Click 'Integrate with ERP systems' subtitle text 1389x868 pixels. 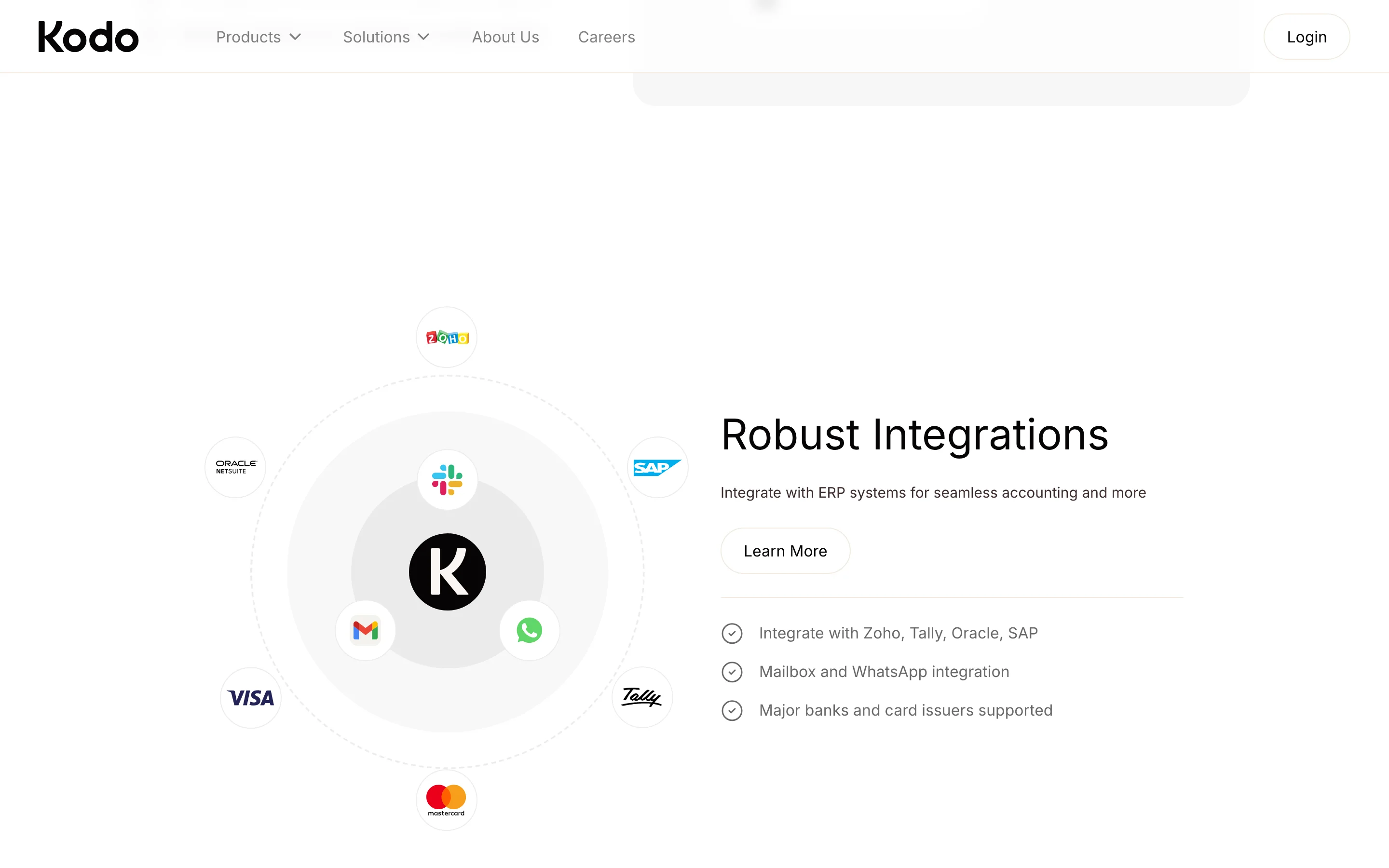tap(933, 492)
